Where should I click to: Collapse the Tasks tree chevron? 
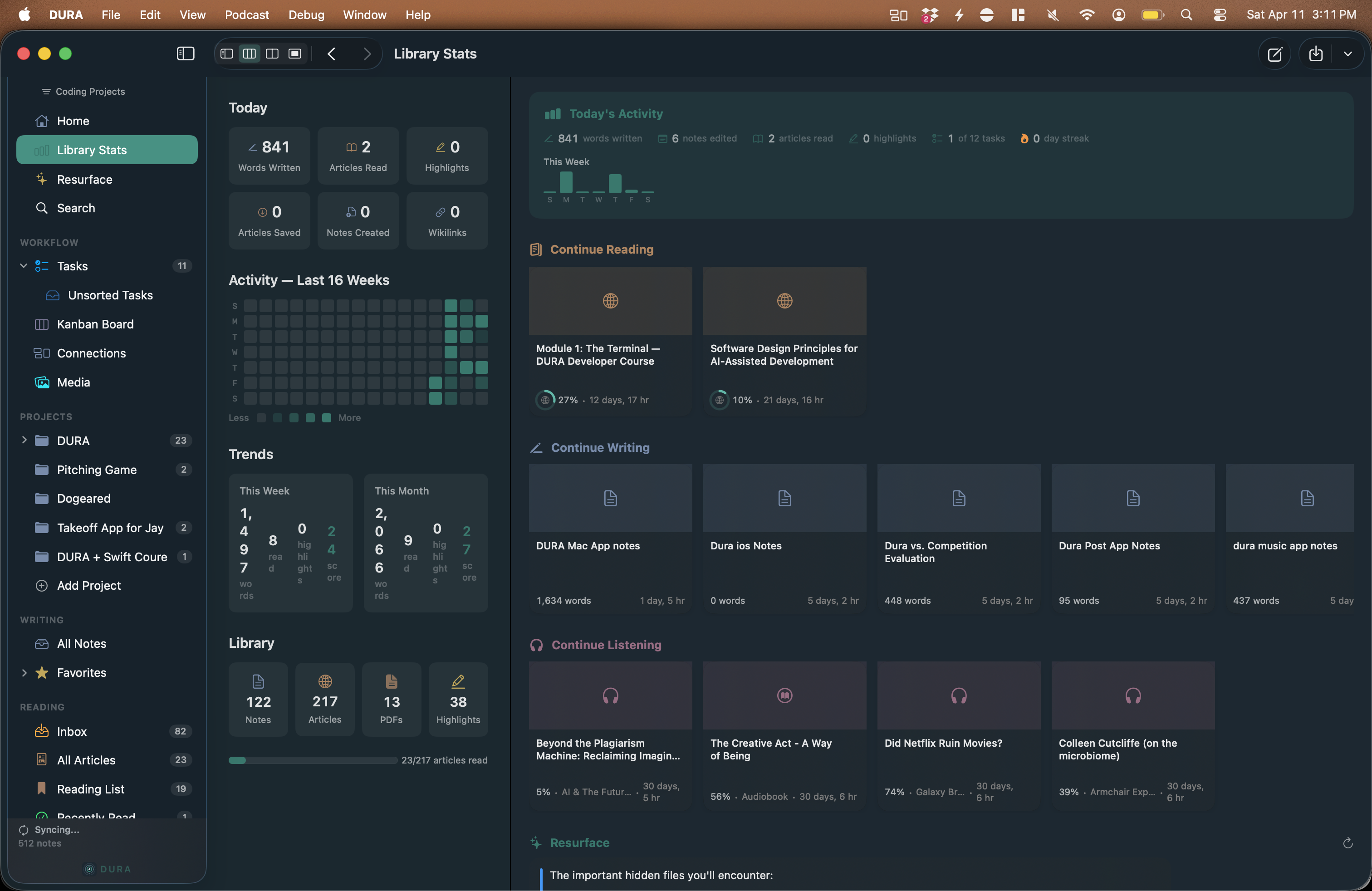pyautogui.click(x=24, y=266)
